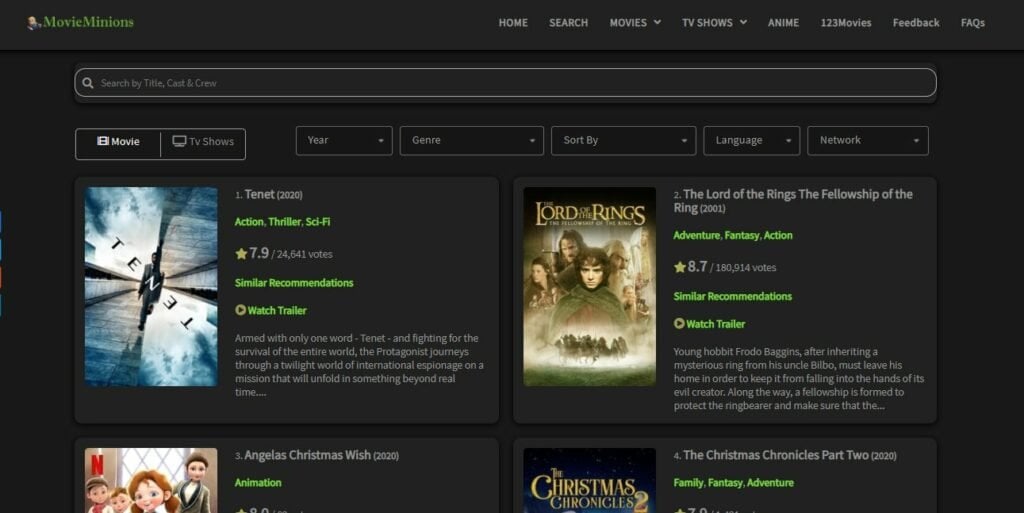Click the Lord of the Rings poster

pyautogui.click(x=590, y=287)
